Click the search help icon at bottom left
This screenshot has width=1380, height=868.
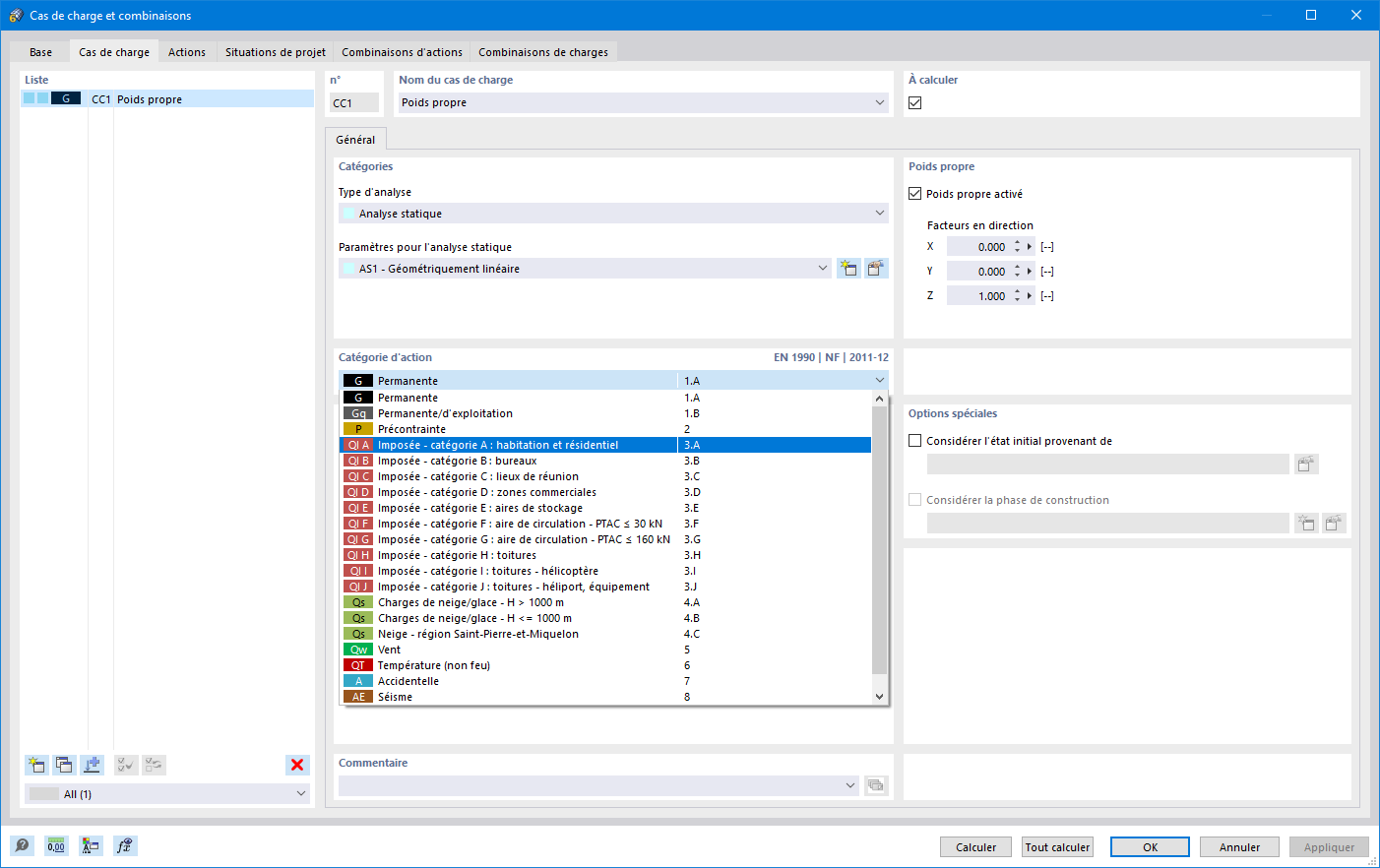22,845
